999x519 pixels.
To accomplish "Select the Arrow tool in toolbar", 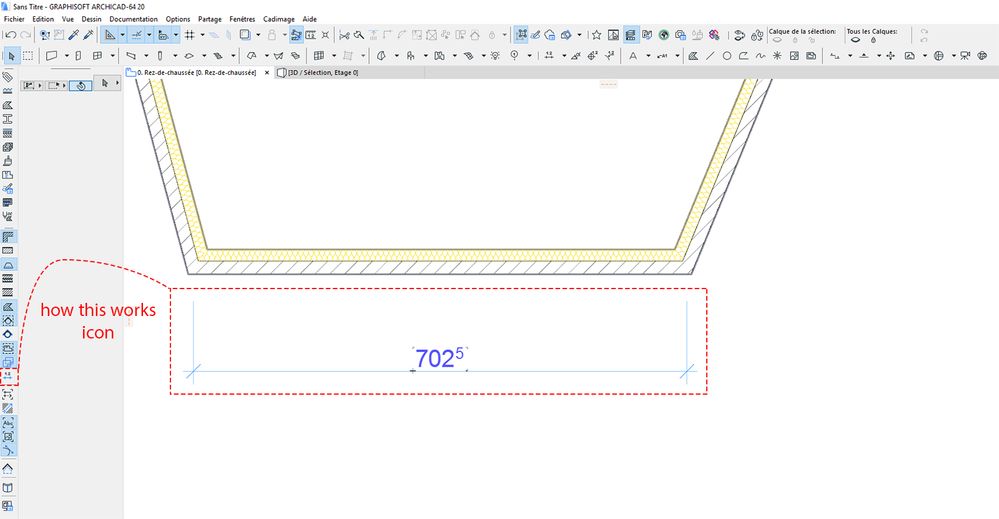I will point(11,56).
